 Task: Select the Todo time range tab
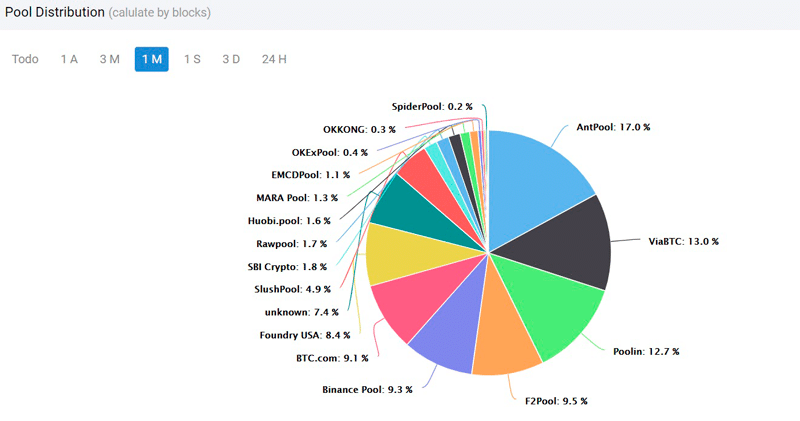pyautogui.click(x=25, y=59)
